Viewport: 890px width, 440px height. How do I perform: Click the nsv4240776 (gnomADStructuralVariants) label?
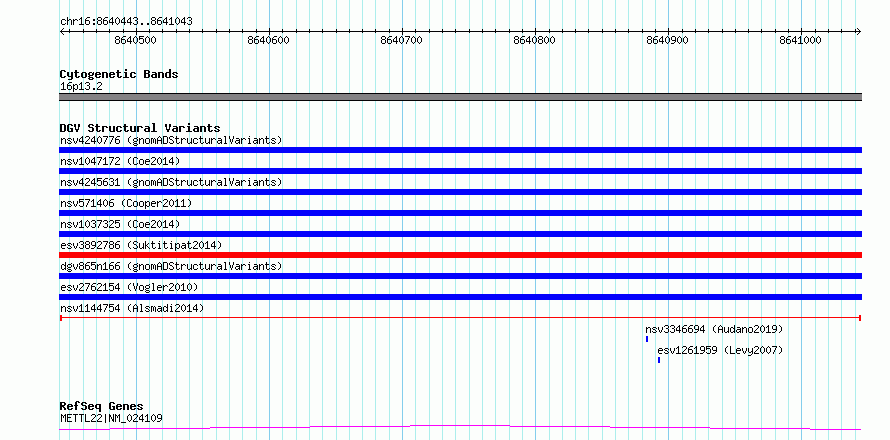click(171, 140)
